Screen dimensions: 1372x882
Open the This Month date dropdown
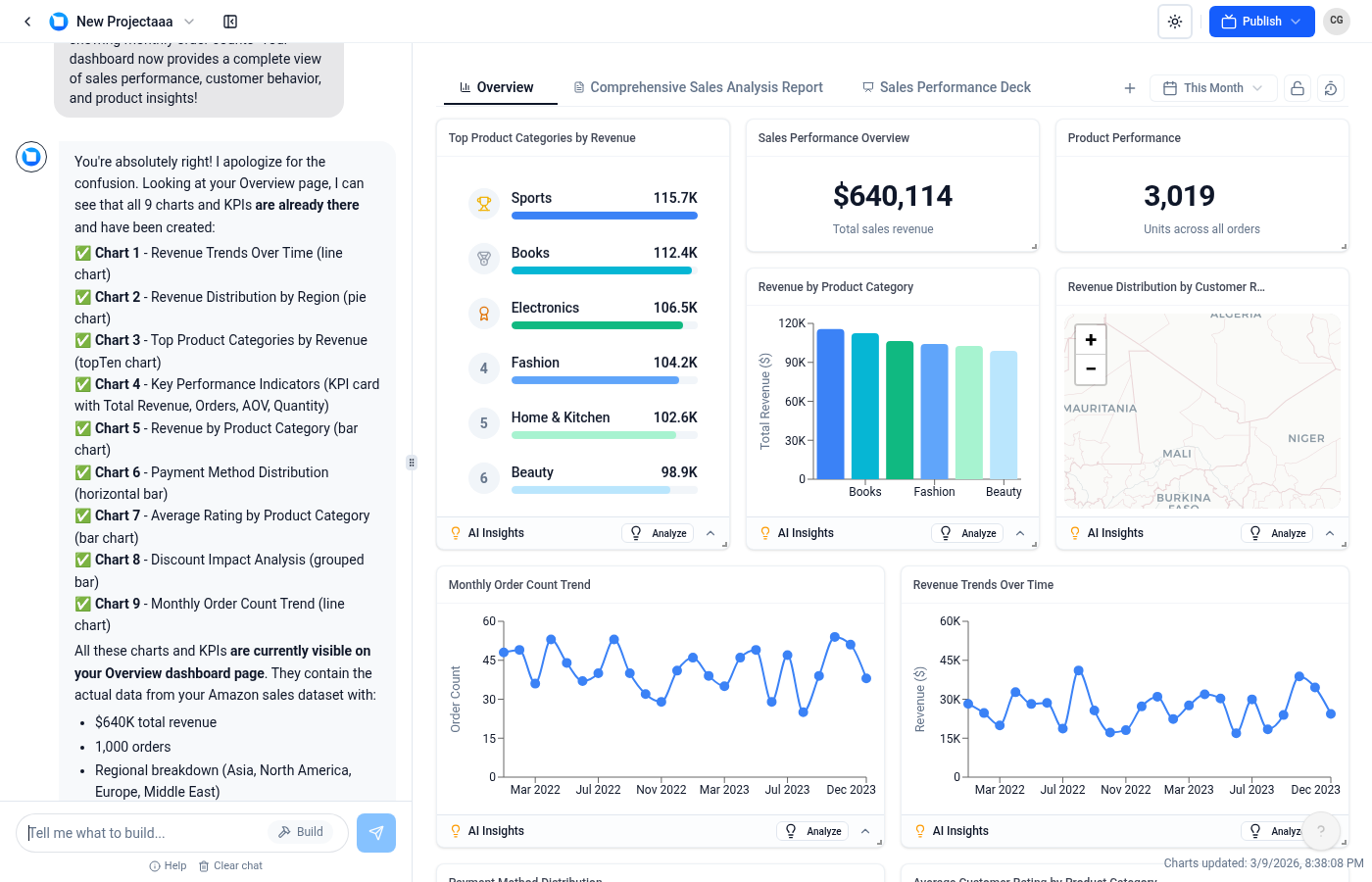[1213, 88]
